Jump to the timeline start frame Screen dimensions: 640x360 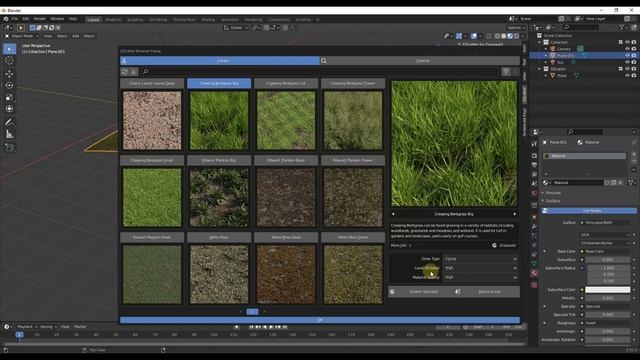pos(251,327)
